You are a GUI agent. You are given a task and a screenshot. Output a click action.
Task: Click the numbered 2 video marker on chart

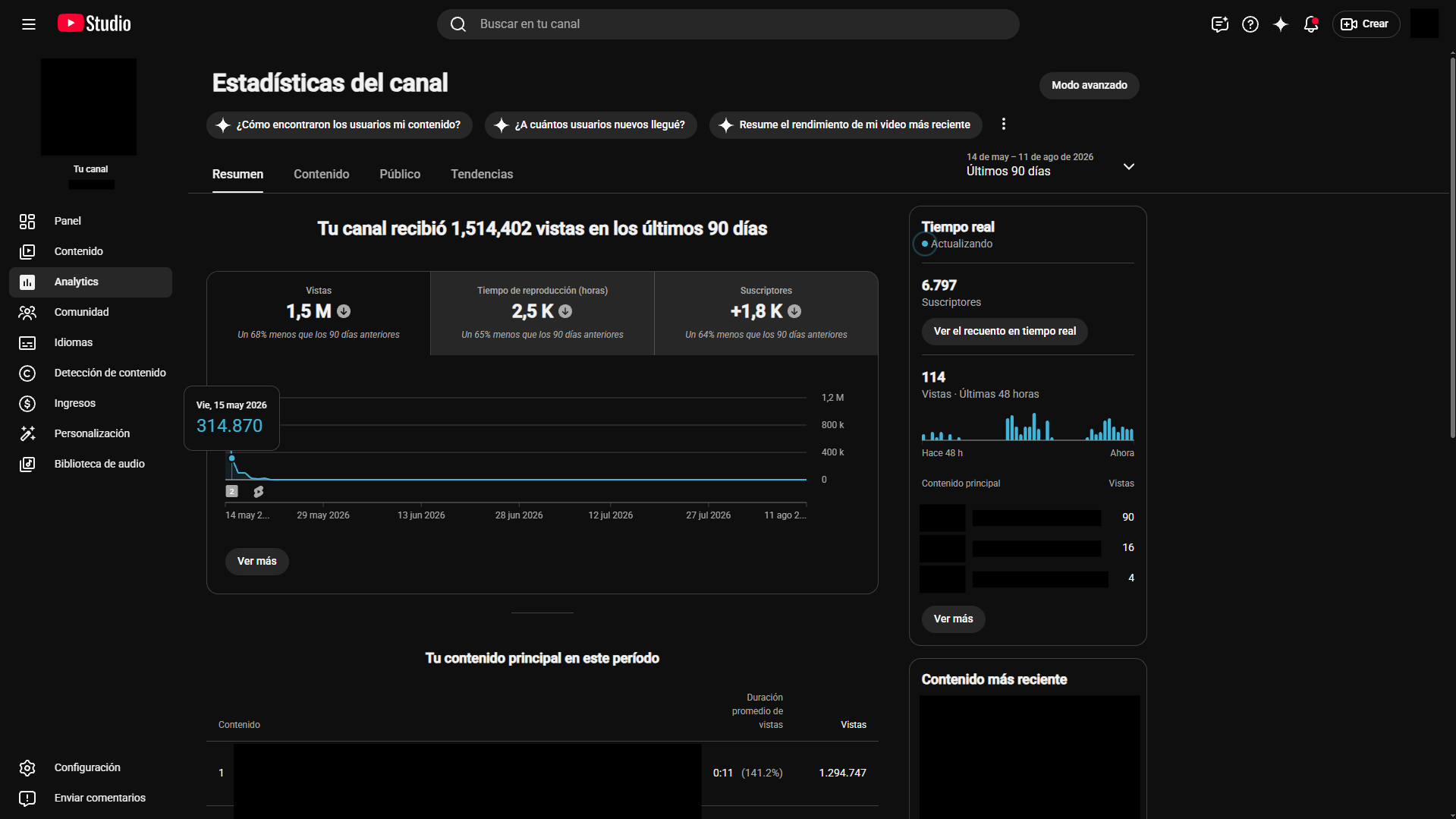click(232, 491)
